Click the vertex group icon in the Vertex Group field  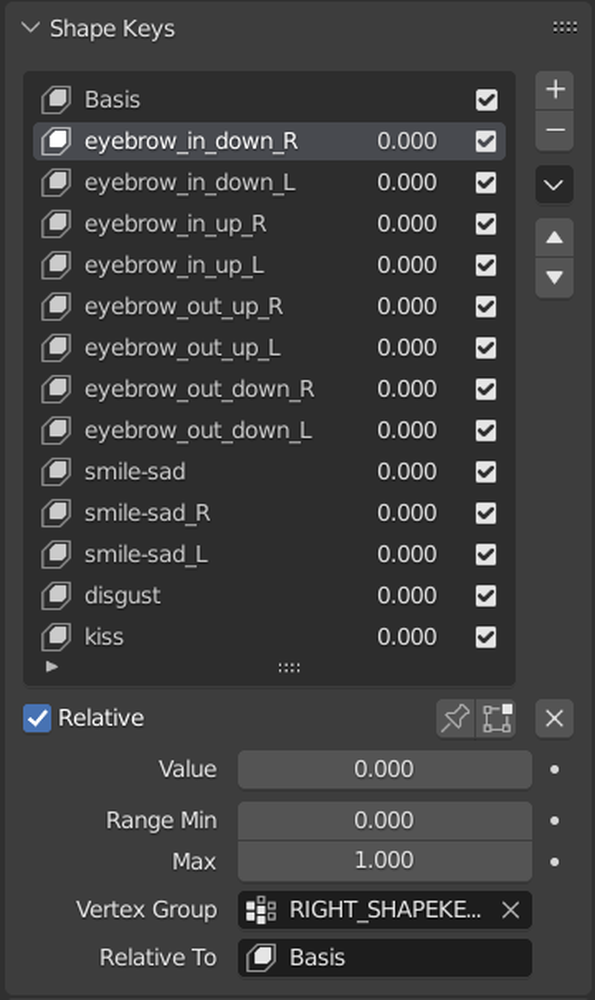tap(262, 910)
